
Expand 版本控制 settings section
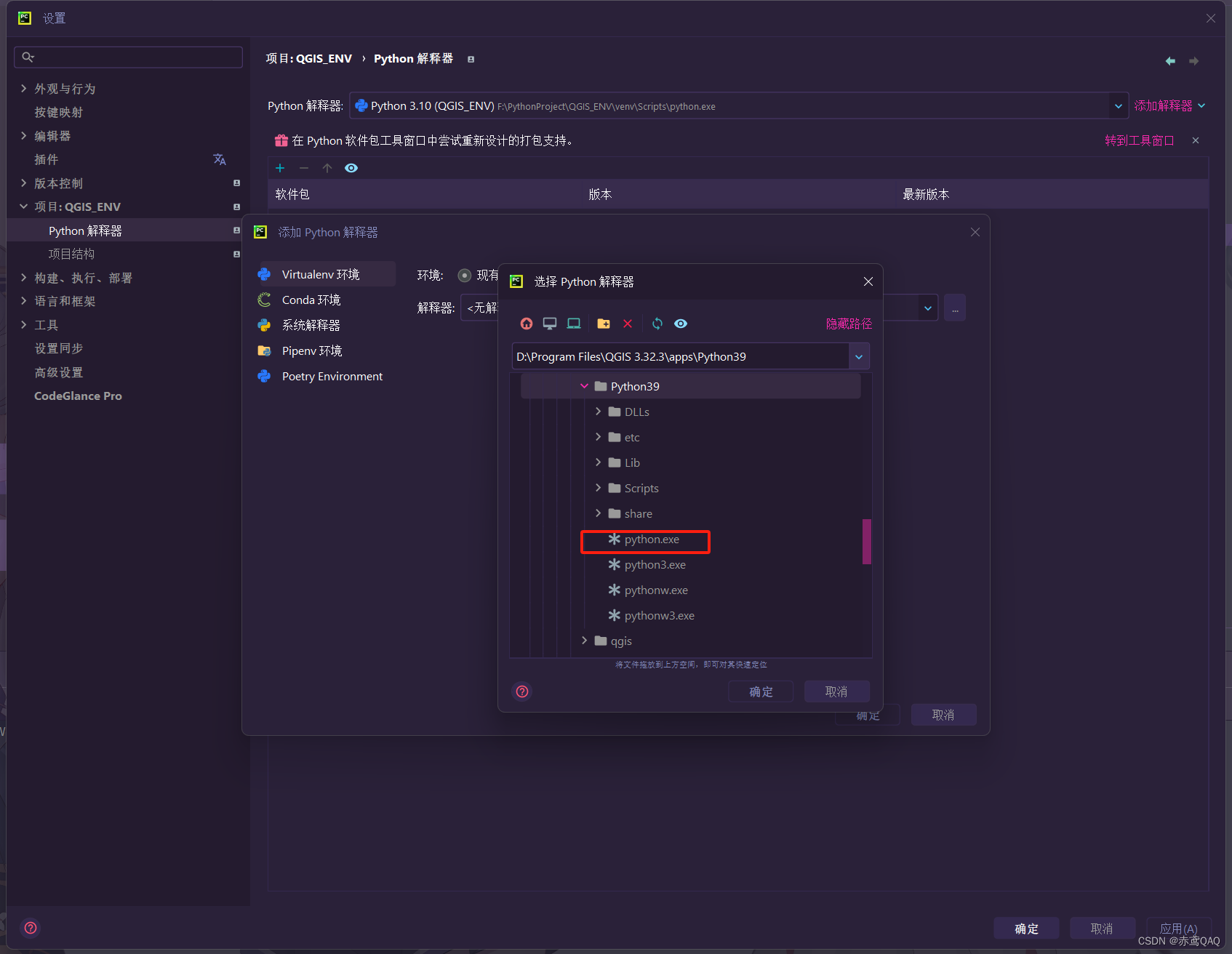23,183
